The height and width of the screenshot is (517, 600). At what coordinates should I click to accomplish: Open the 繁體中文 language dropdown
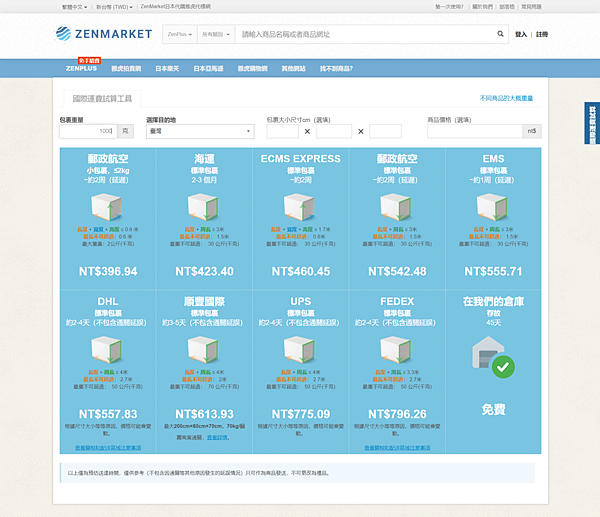tap(75, 7)
